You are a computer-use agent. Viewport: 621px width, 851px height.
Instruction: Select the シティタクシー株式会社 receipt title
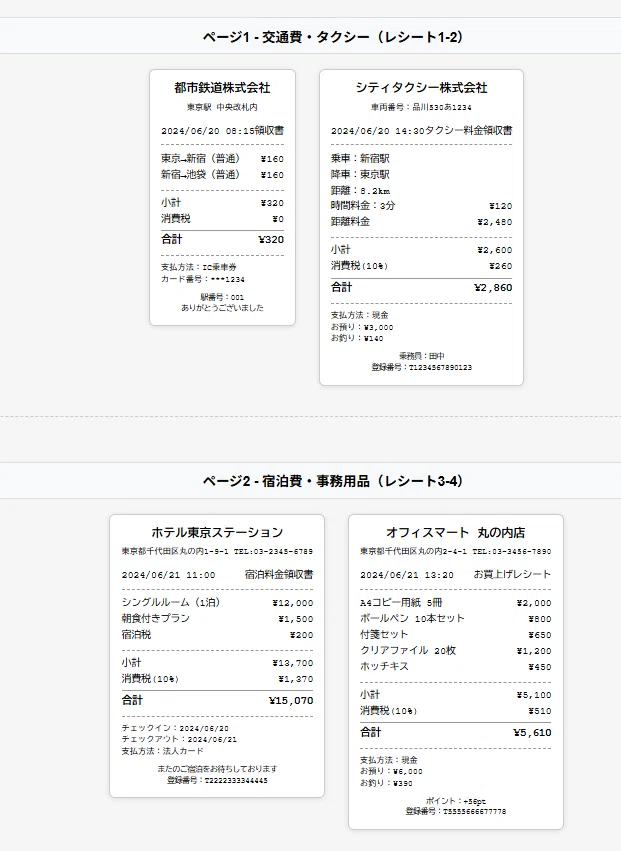(x=421, y=87)
